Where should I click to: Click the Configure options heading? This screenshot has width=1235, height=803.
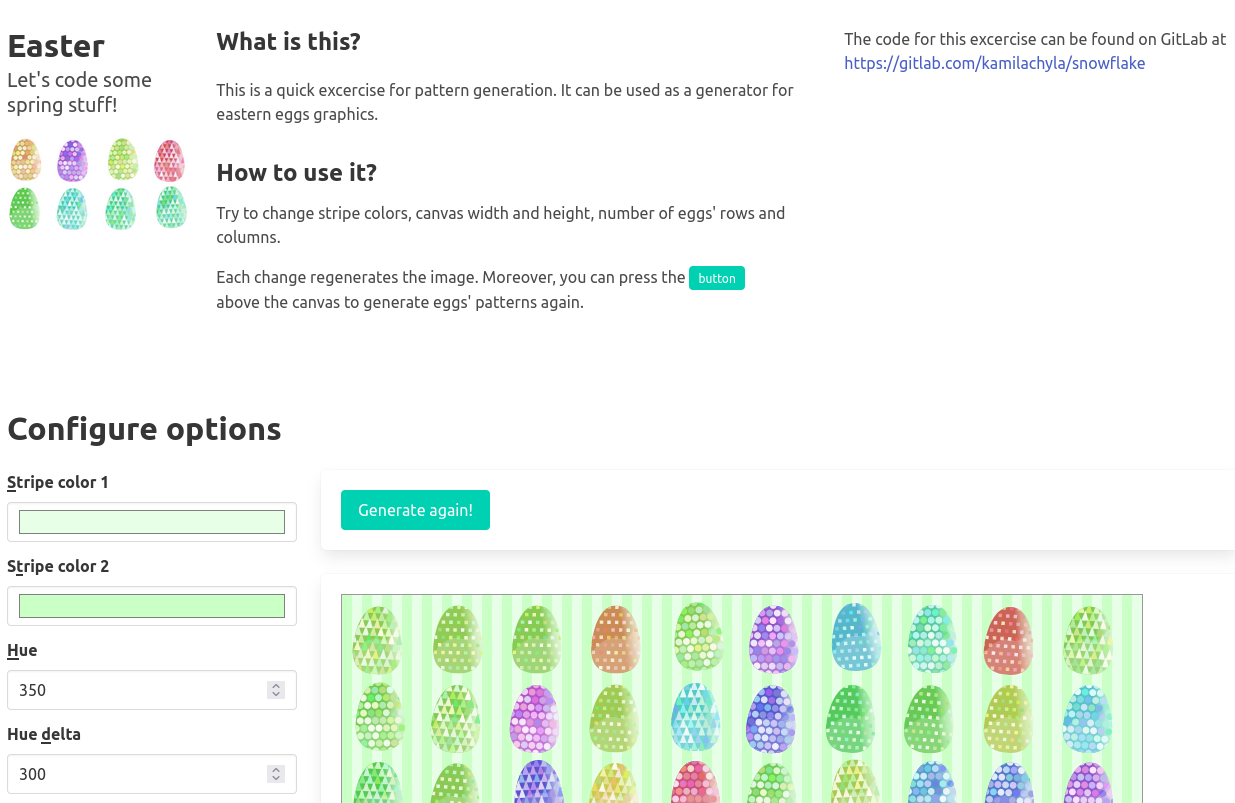143,429
